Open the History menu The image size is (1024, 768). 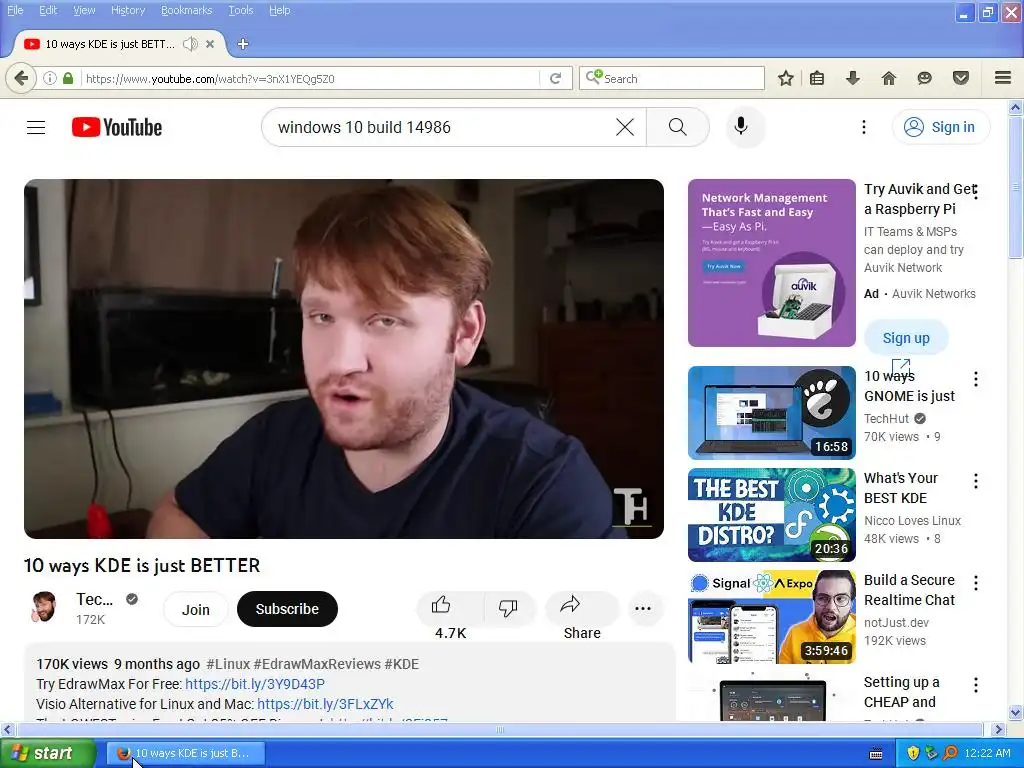point(128,10)
